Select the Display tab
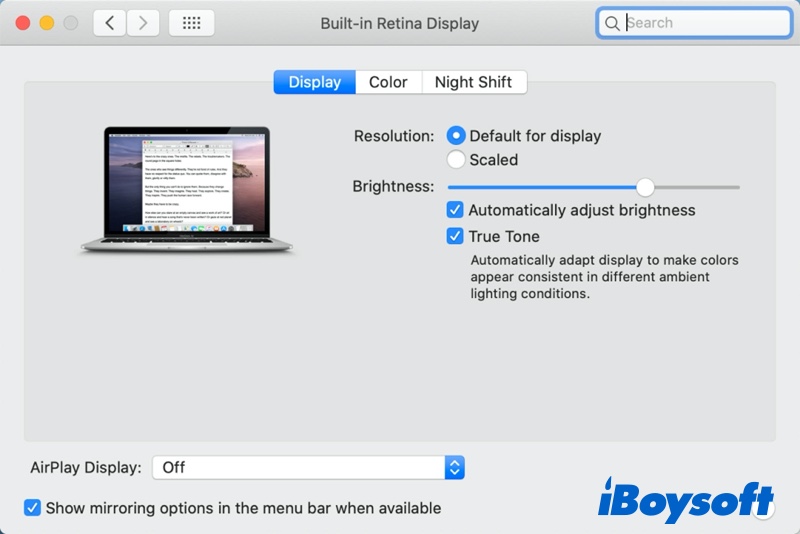800x534 pixels. click(314, 82)
